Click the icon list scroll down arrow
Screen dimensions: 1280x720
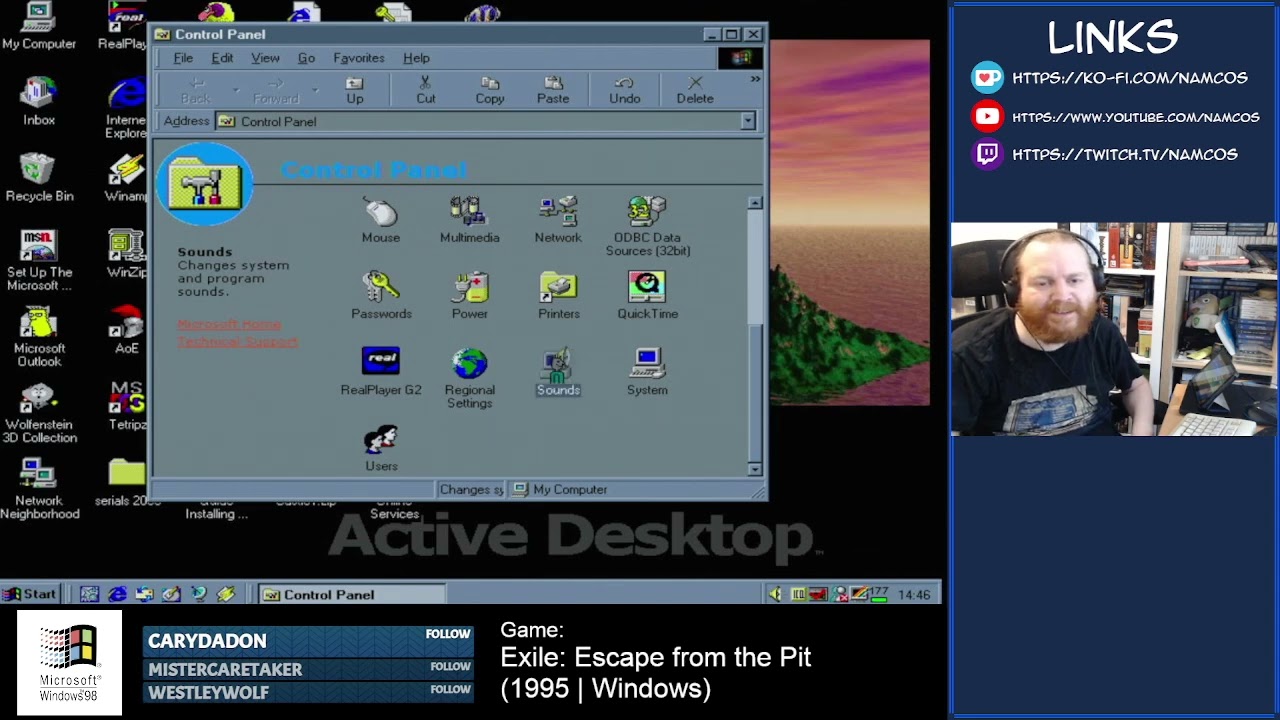tap(755, 469)
